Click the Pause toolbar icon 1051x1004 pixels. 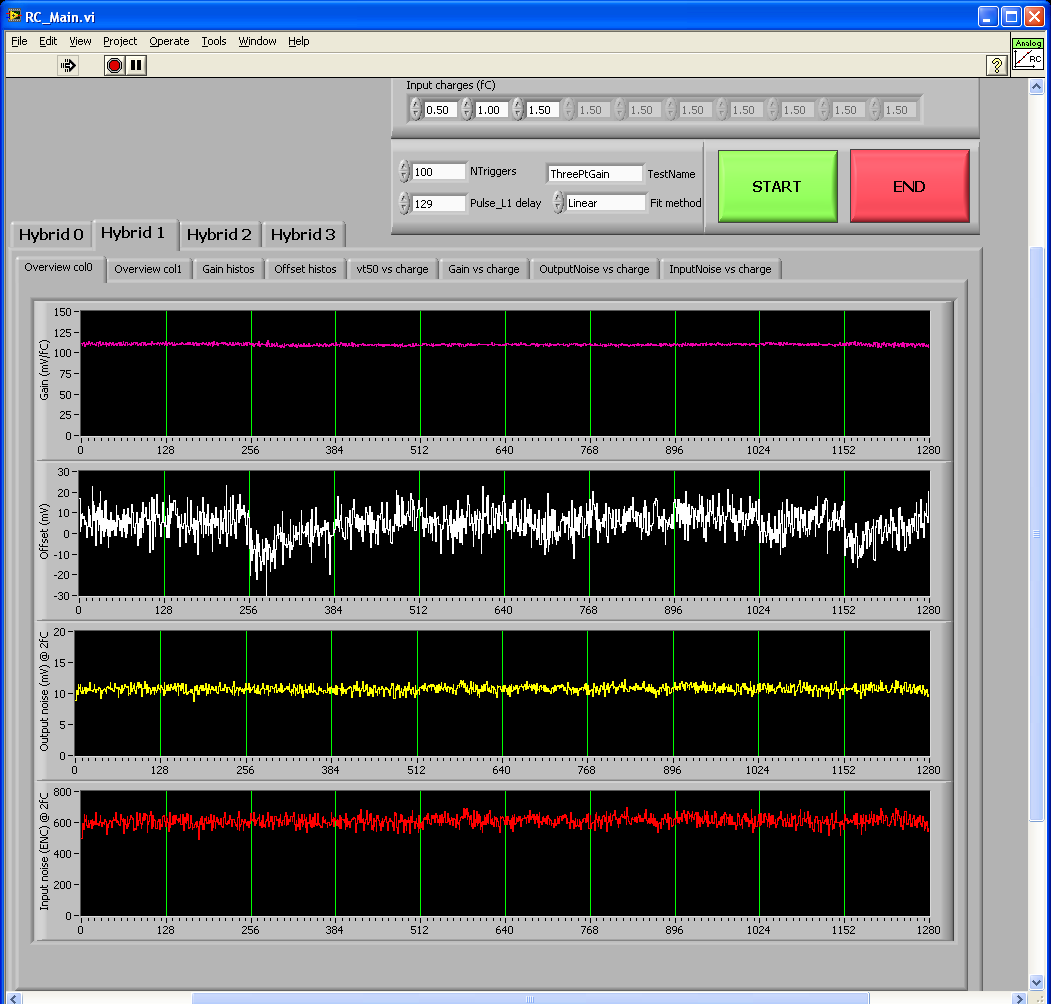tap(136, 66)
